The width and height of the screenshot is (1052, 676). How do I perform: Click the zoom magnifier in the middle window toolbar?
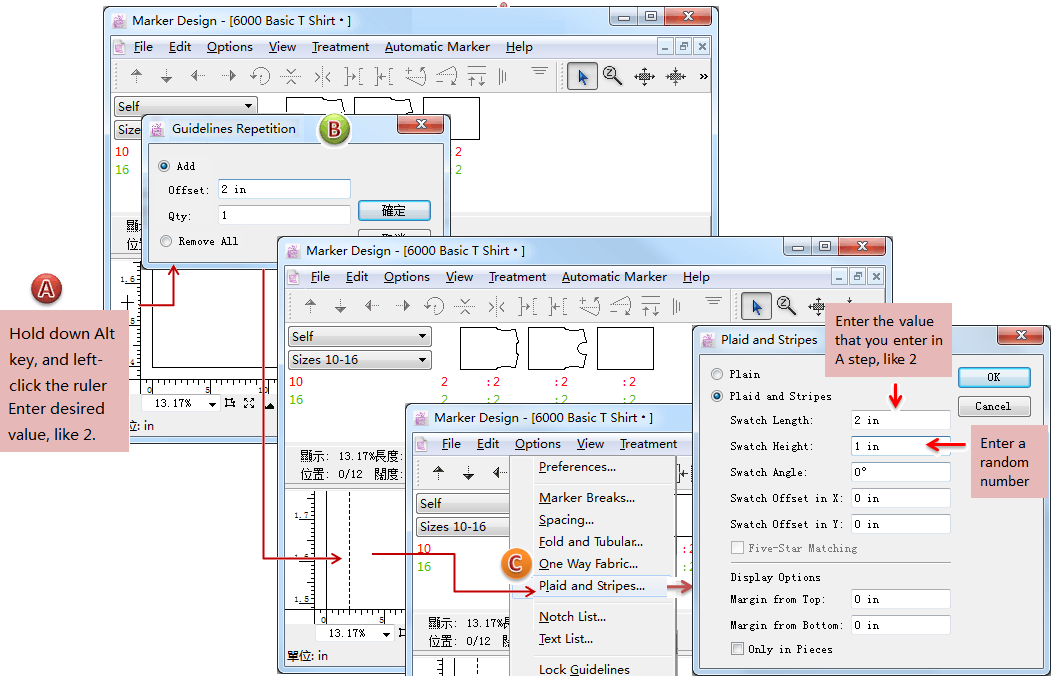click(786, 306)
